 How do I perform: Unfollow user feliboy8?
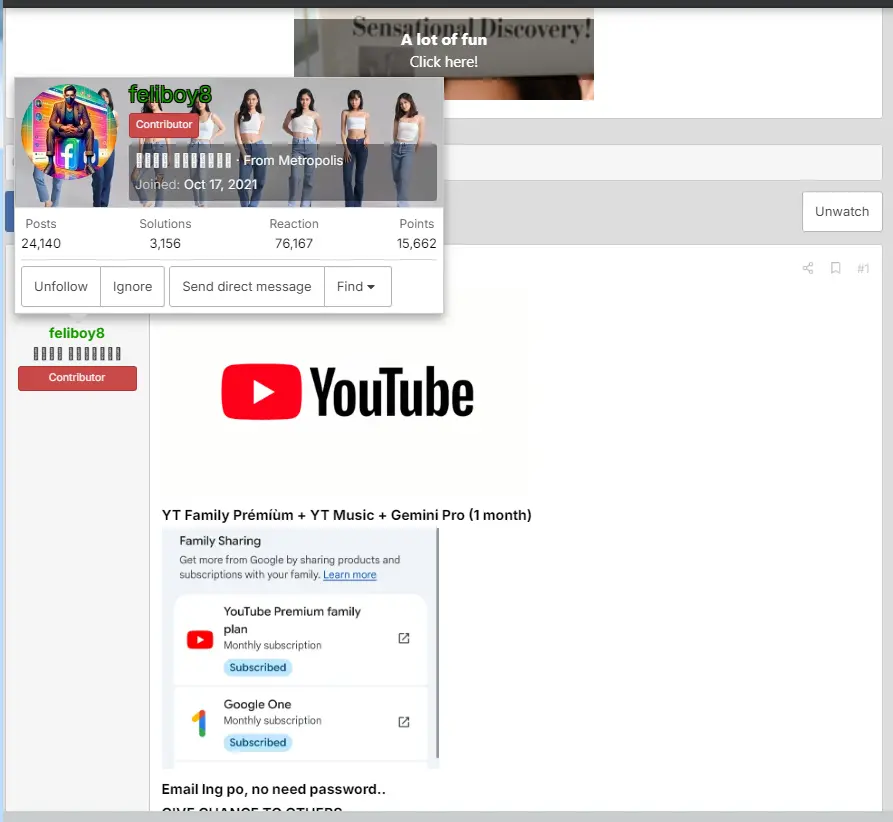click(x=61, y=287)
